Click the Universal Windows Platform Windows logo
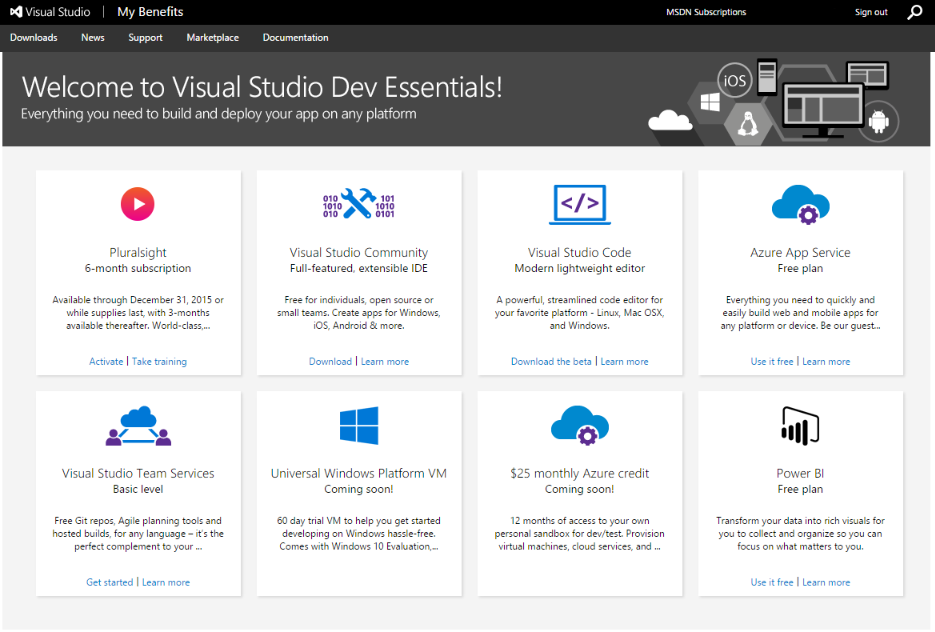Image resolution: width=935 pixels, height=632 pixels. pyautogui.click(x=359, y=426)
